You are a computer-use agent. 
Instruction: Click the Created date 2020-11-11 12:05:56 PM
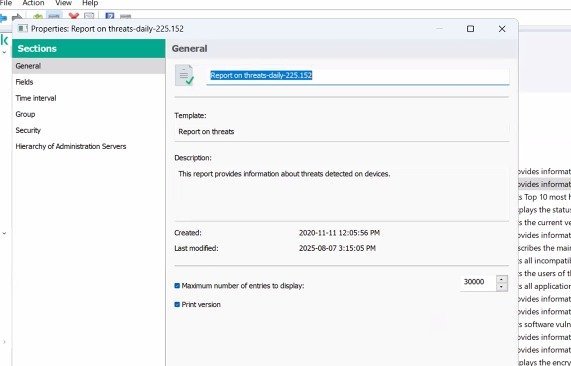(x=339, y=233)
